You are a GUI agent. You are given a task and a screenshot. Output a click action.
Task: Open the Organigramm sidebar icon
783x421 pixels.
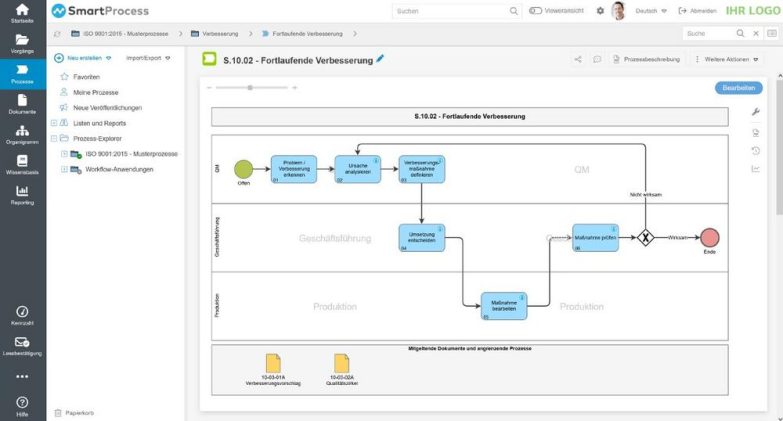pos(22,134)
